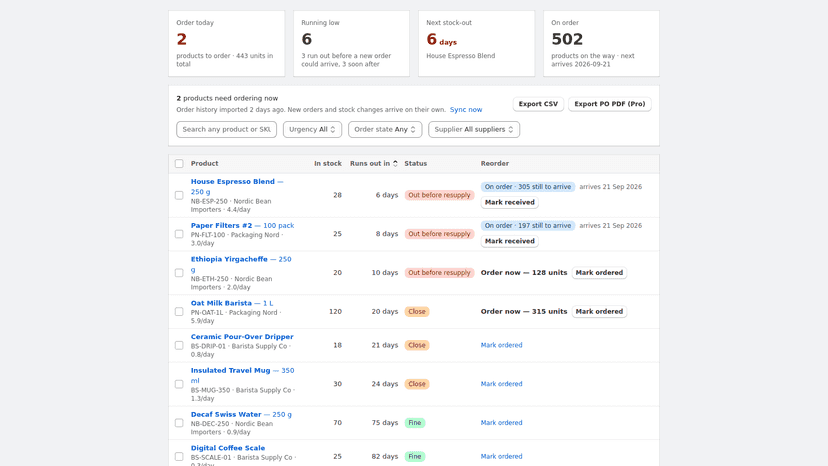Viewport: 828px width, 466px height.
Task: Check the Digital Coffee Scale checkbox
Action: tap(179, 456)
